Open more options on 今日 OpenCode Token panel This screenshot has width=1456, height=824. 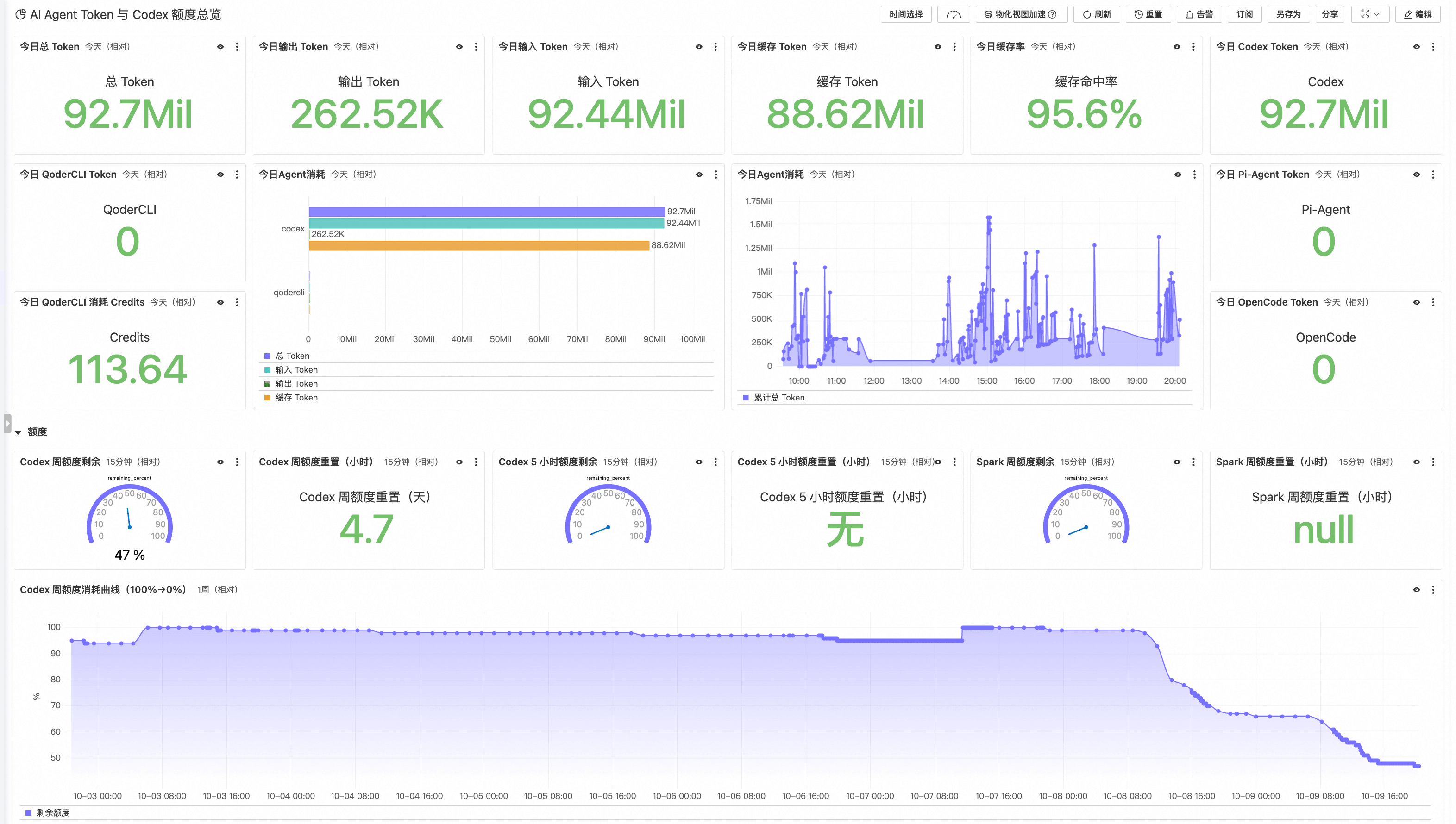coord(1433,303)
